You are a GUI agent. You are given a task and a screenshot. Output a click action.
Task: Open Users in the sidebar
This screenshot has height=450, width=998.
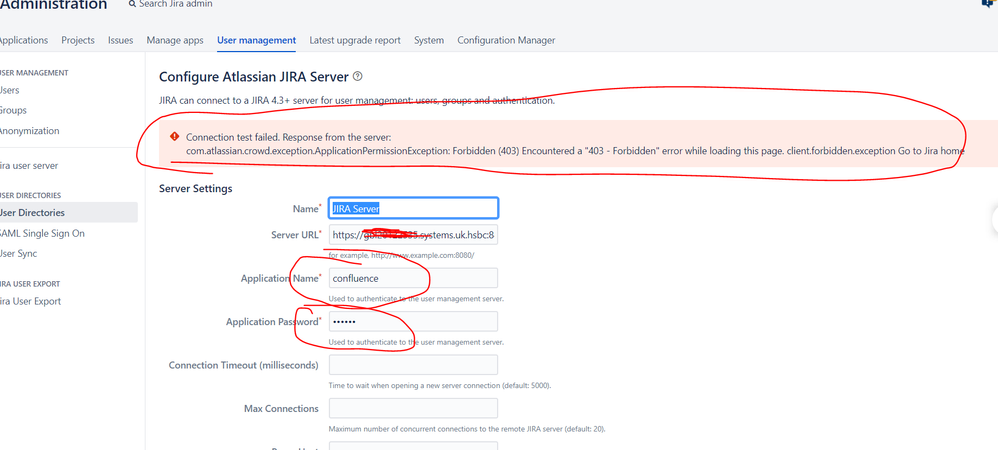(x=10, y=90)
